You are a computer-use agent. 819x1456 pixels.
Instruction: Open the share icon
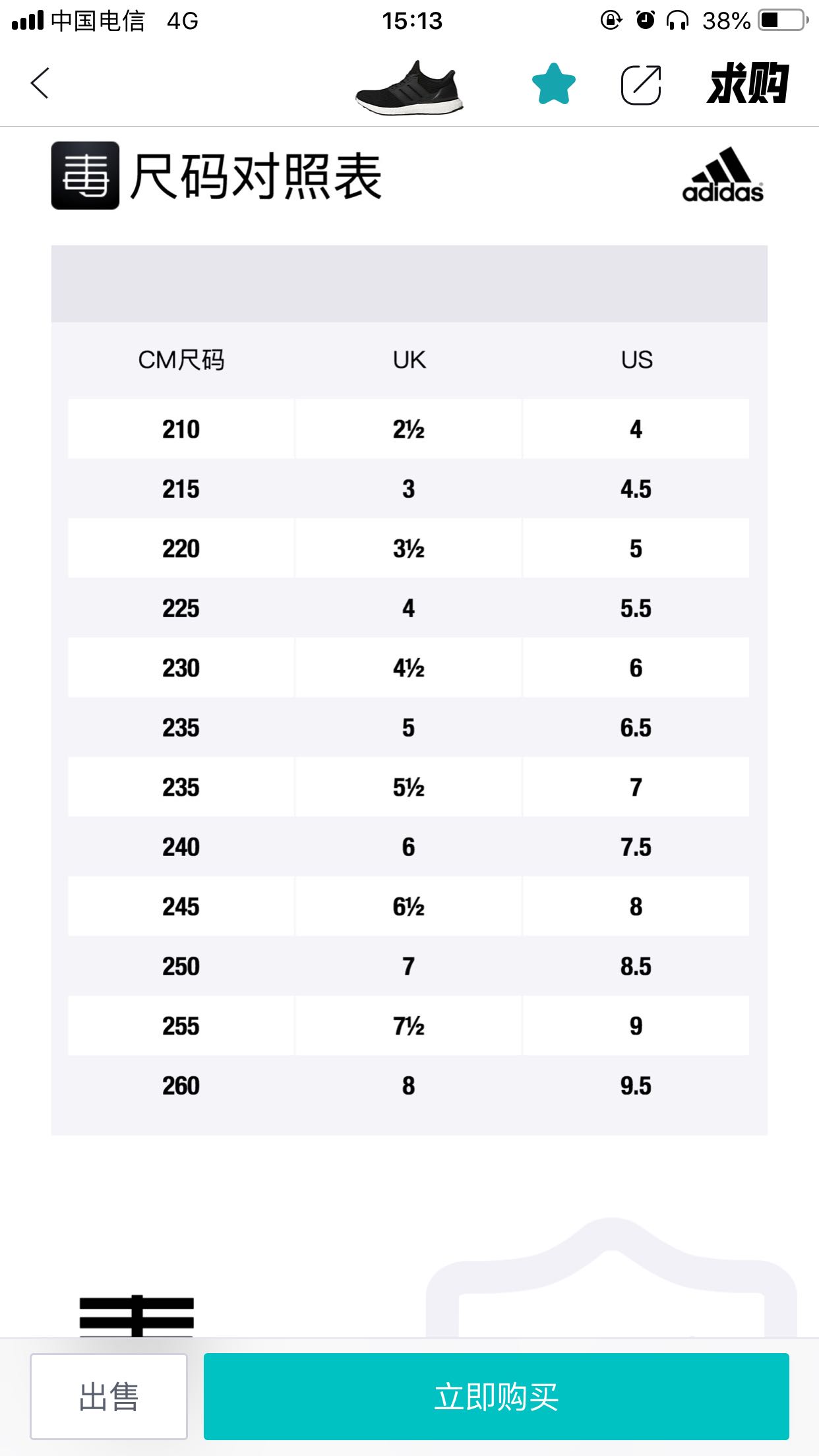pyautogui.click(x=641, y=85)
